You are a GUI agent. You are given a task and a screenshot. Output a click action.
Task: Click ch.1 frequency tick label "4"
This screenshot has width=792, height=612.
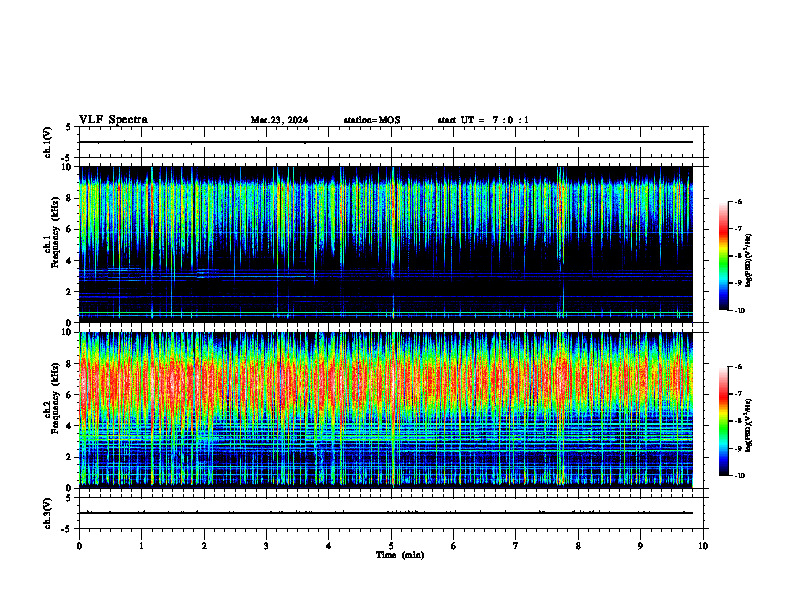tap(71, 261)
